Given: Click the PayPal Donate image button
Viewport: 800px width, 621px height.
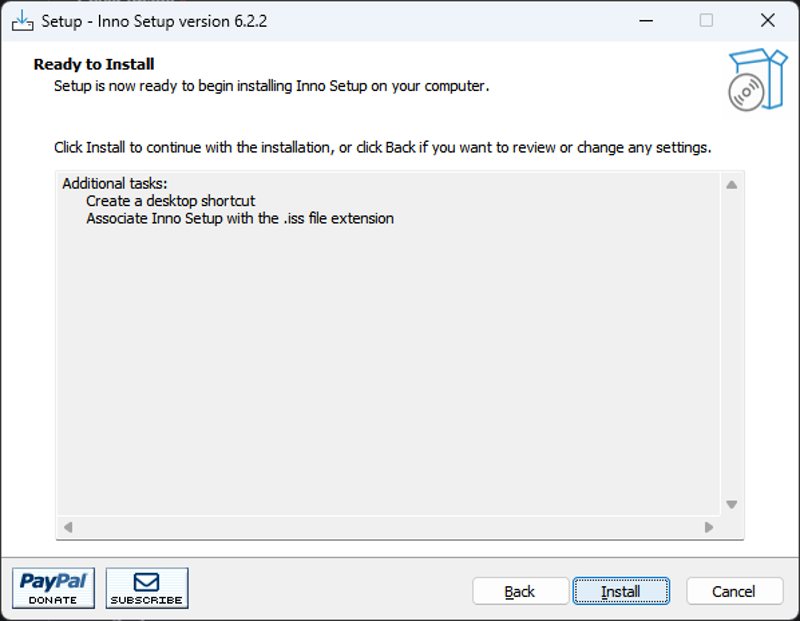Looking at the screenshot, I should point(54,588).
